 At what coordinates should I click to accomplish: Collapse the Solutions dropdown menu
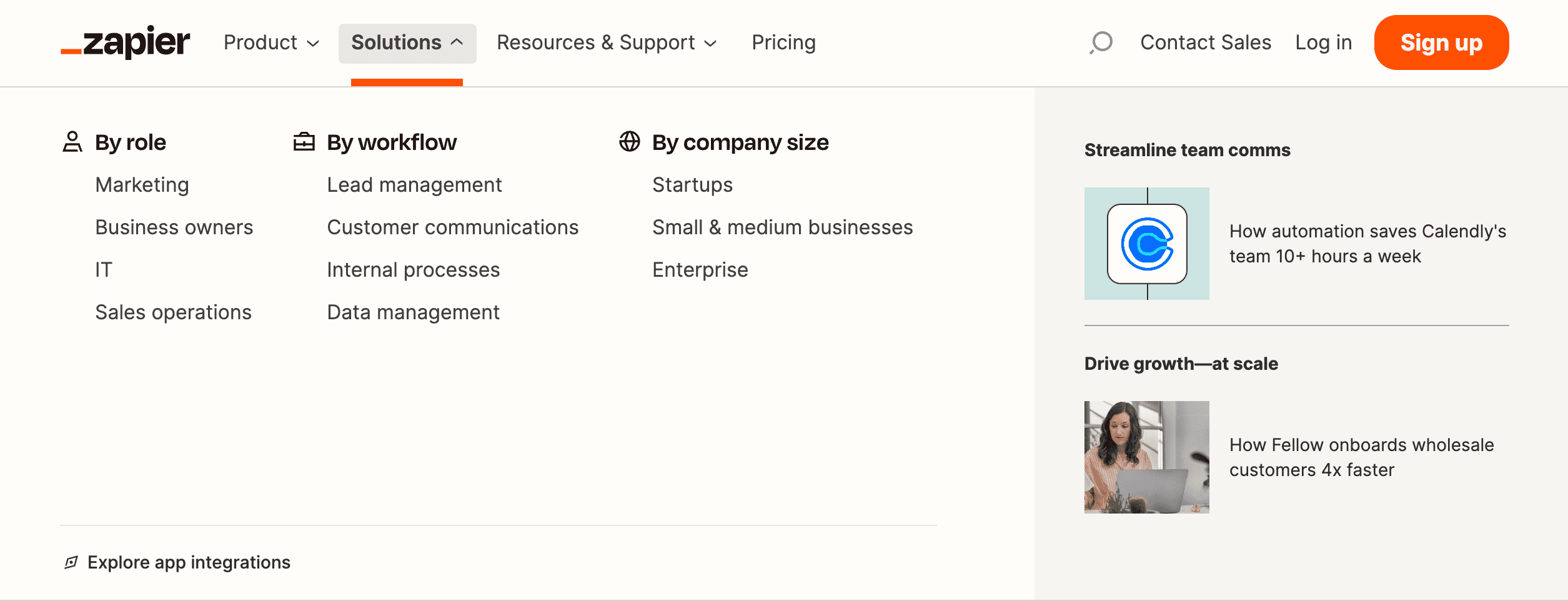tap(407, 42)
